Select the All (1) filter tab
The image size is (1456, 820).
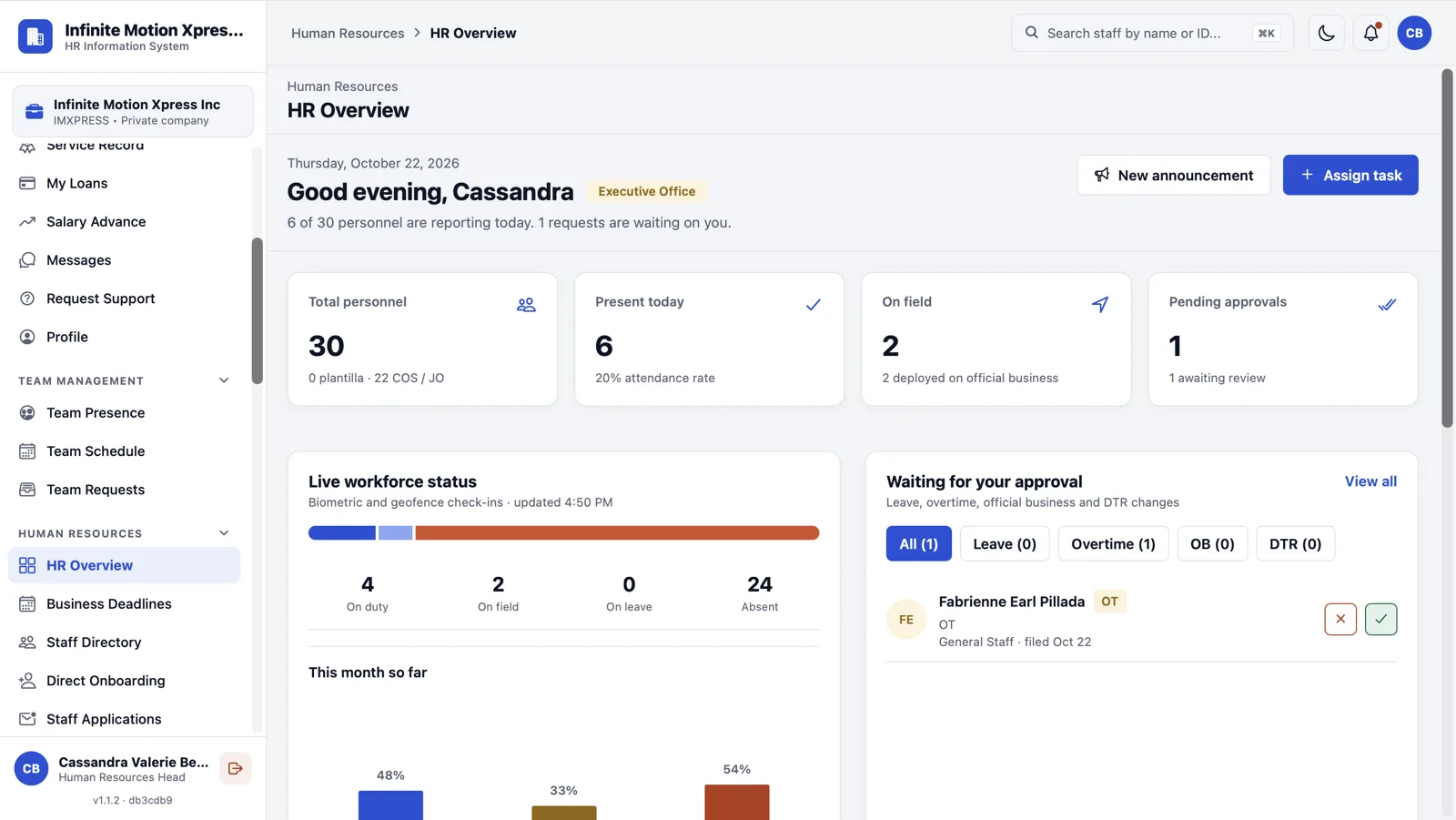click(x=918, y=544)
